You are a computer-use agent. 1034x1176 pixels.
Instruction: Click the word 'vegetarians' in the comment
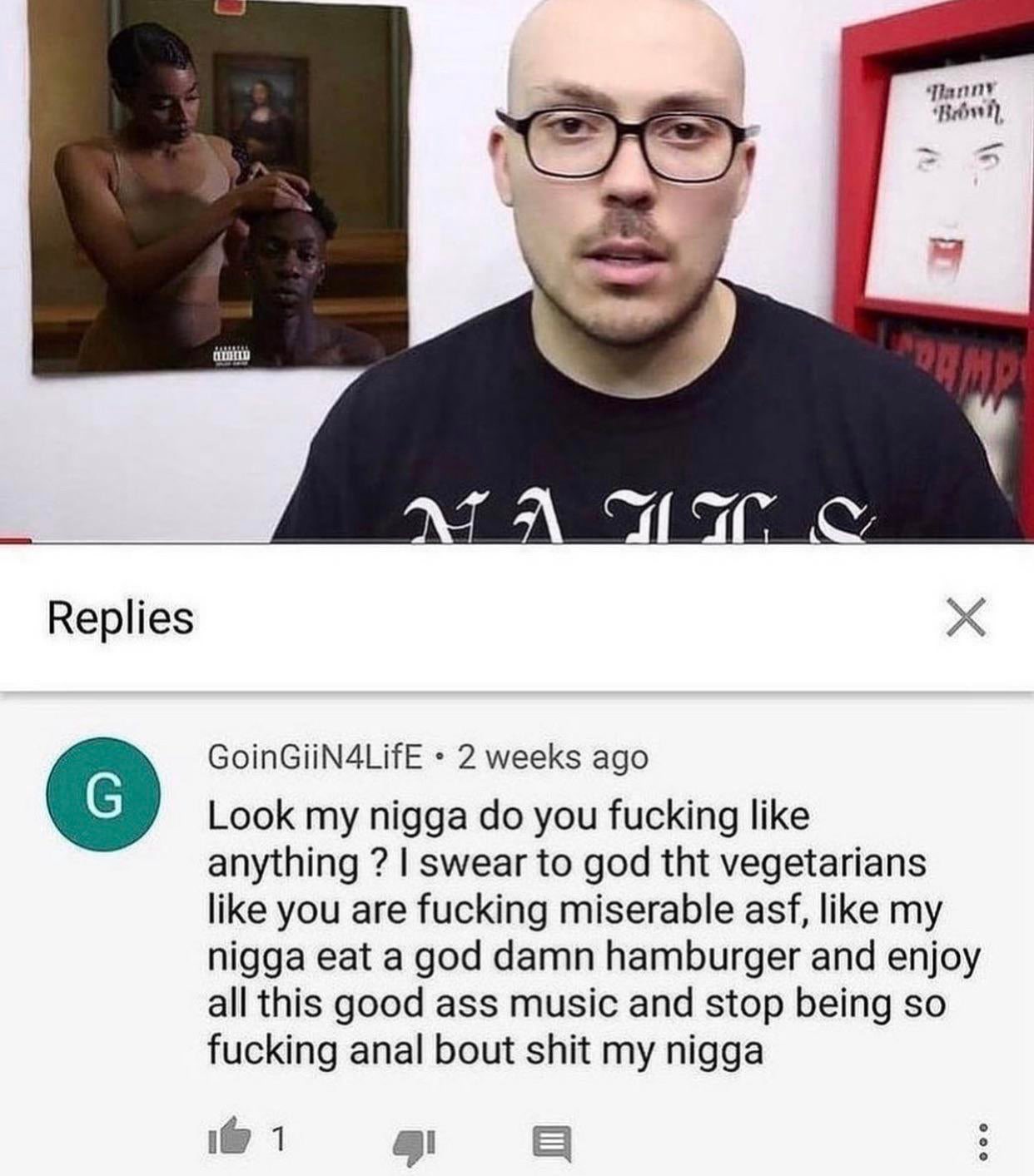(x=821, y=862)
